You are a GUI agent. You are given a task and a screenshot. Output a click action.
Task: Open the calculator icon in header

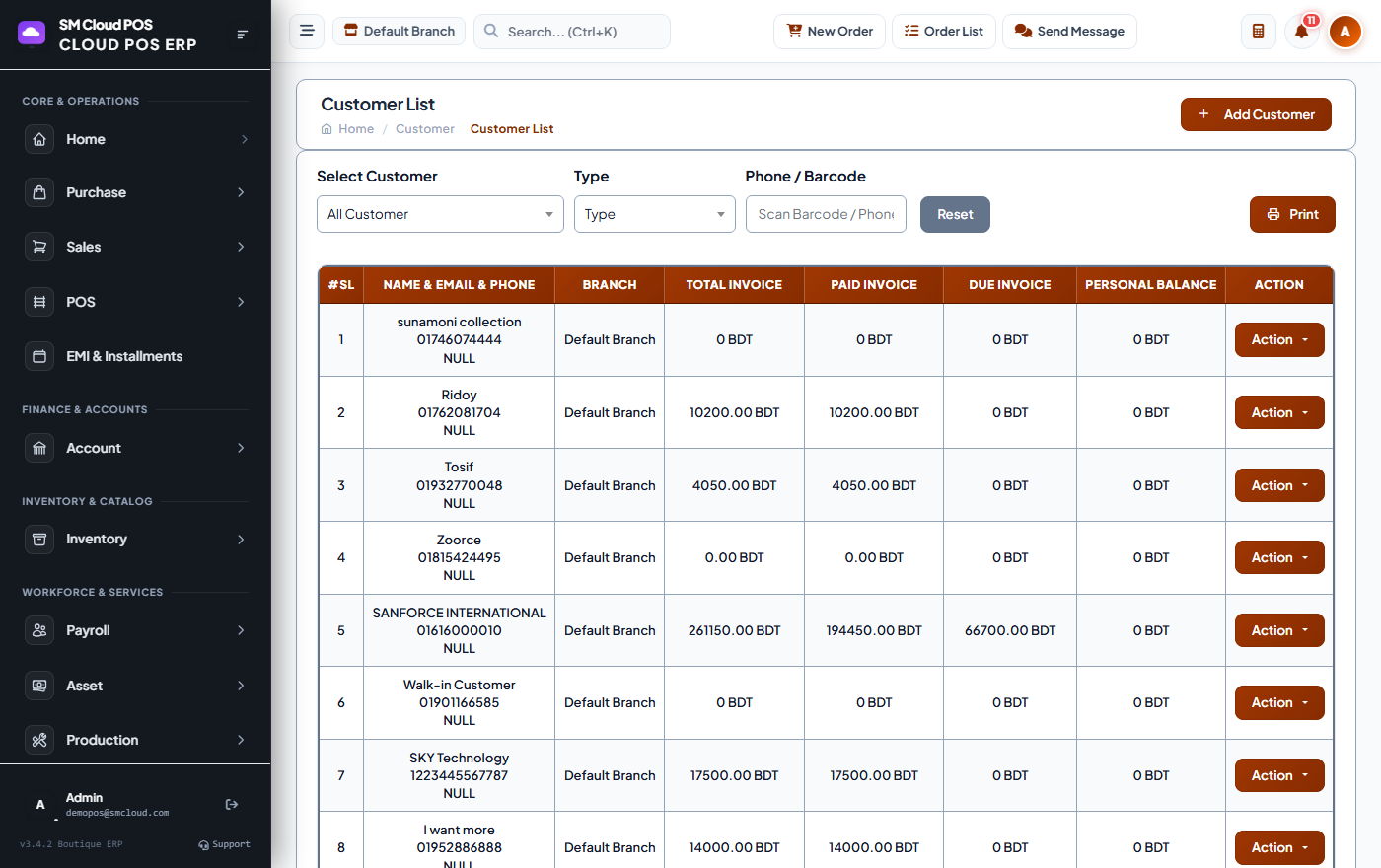tap(1258, 32)
